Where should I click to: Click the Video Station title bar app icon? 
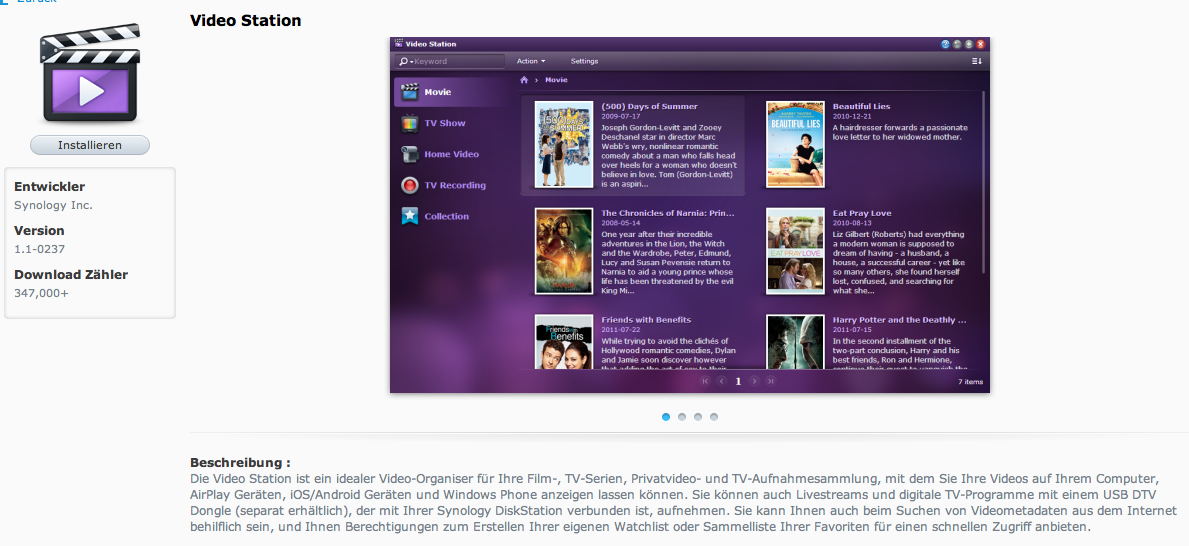click(x=398, y=44)
